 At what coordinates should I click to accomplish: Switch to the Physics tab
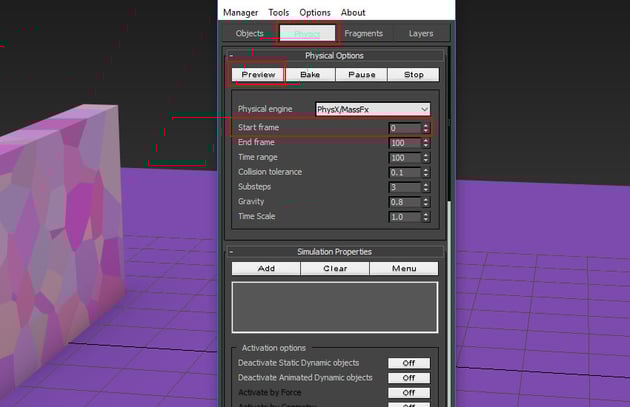(307, 33)
